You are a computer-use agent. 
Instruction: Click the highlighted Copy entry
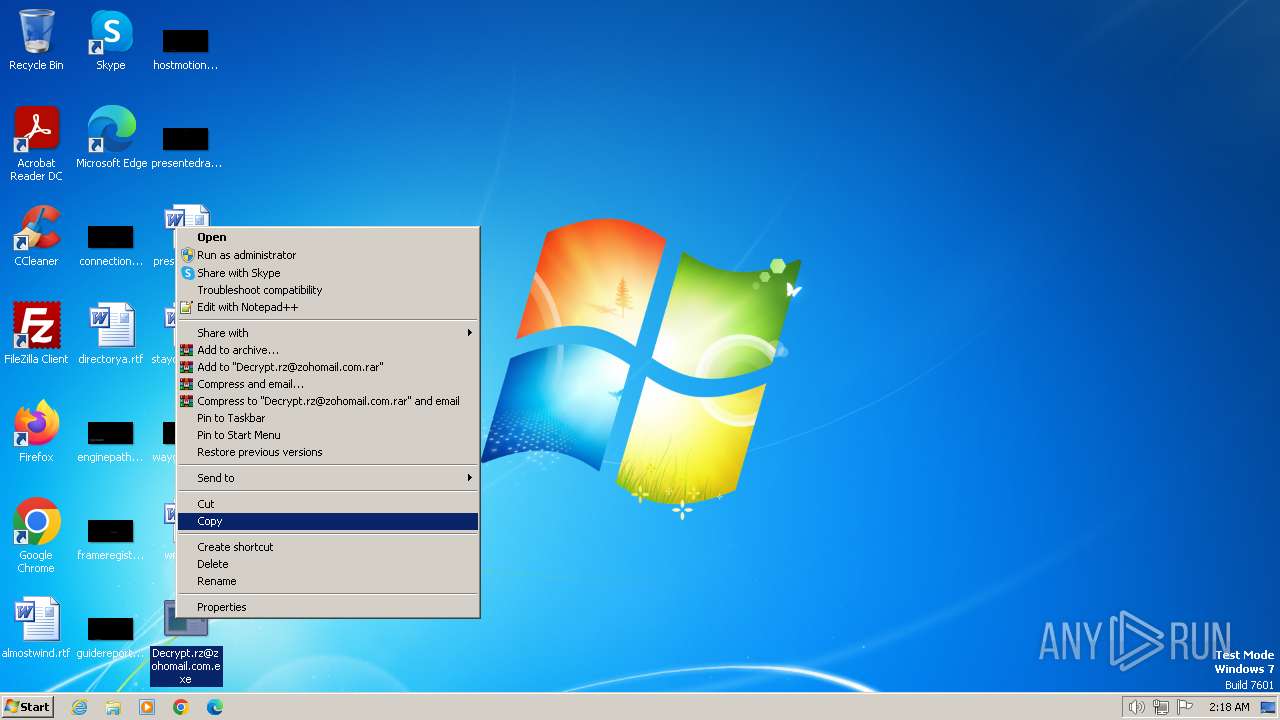point(328,521)
